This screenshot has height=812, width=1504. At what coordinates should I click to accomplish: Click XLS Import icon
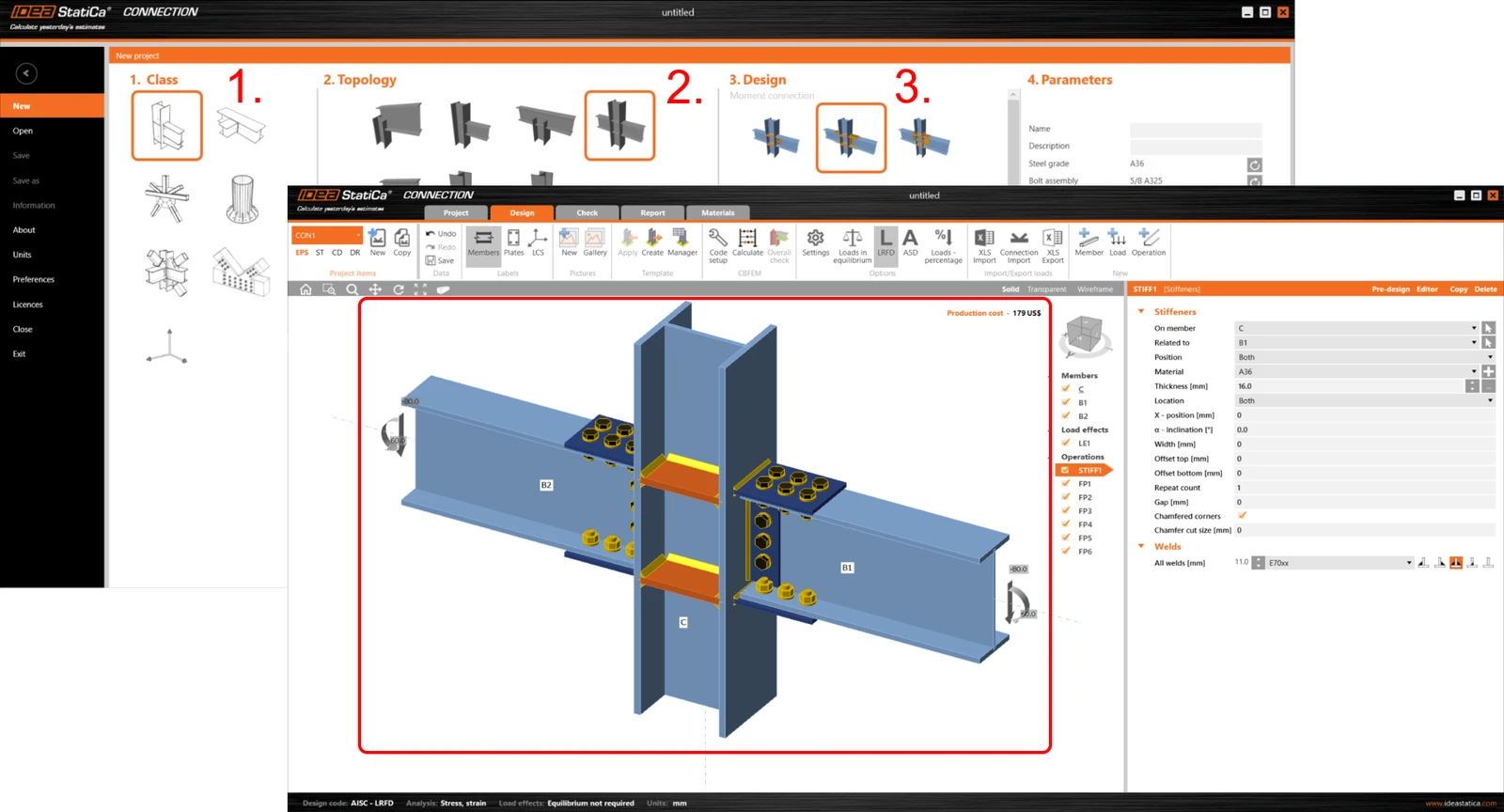coord(984,244)
